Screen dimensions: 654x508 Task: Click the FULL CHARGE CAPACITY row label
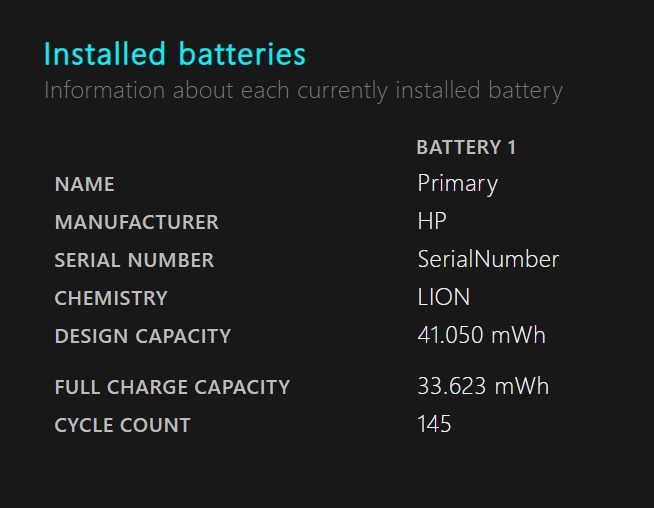(x=172, y=387)
